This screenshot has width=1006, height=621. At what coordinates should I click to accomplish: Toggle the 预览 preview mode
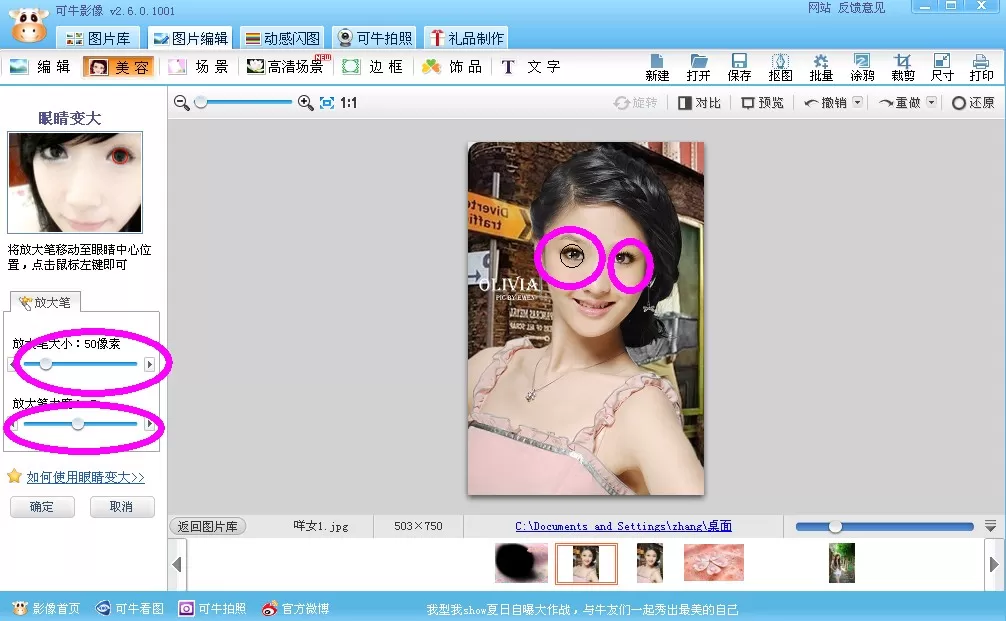point(762,103)
